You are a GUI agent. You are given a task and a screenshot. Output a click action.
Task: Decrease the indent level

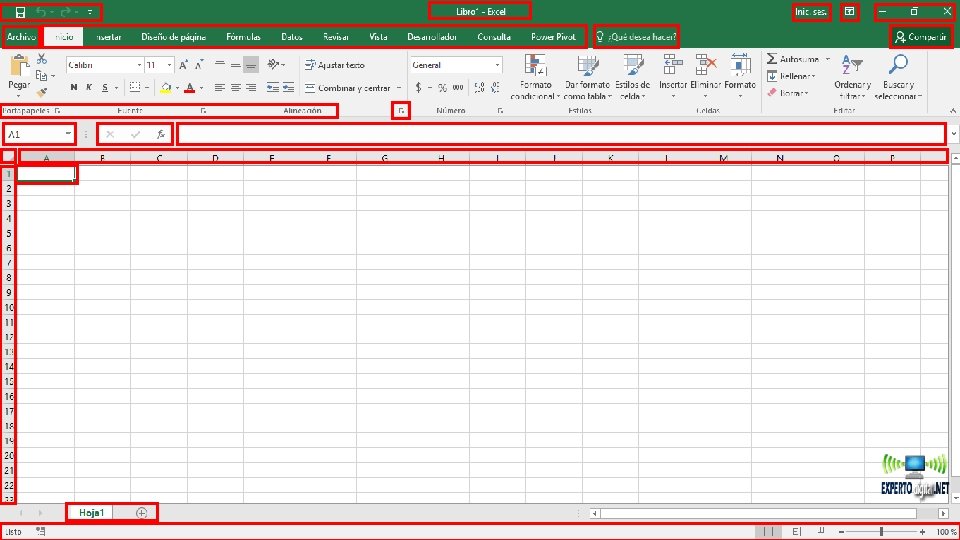[272, 88]
